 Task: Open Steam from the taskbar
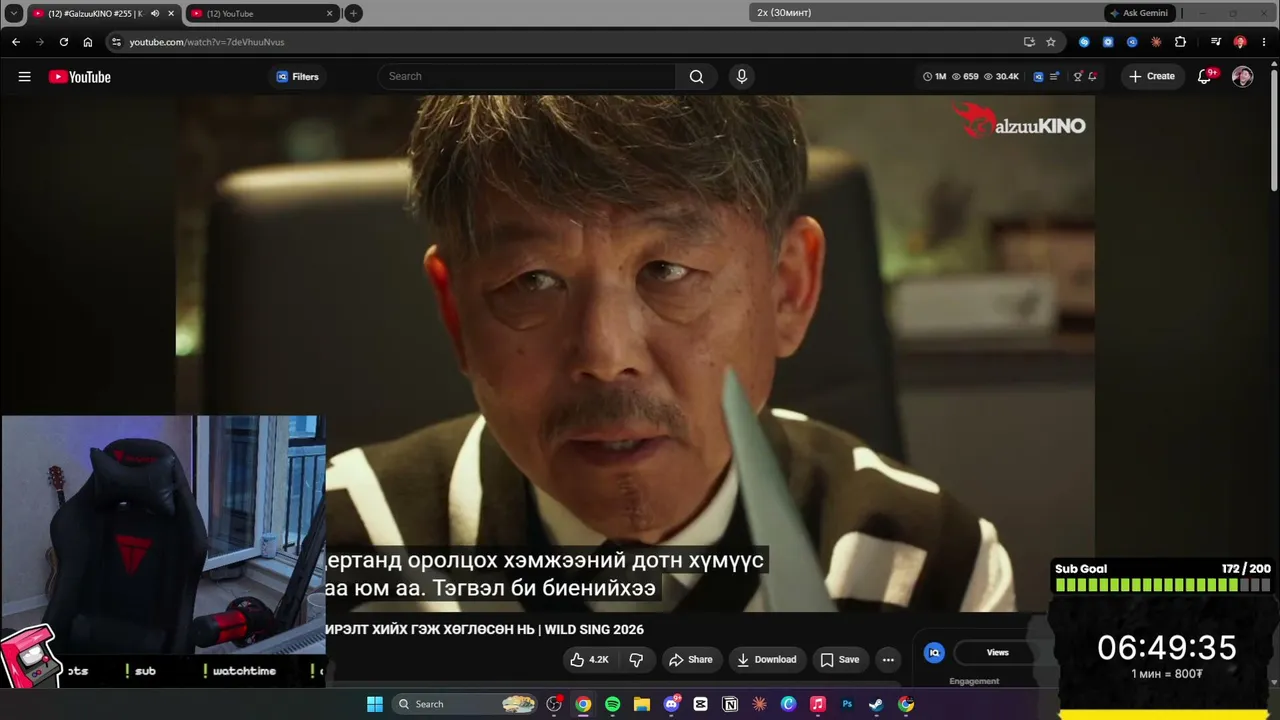876,704
